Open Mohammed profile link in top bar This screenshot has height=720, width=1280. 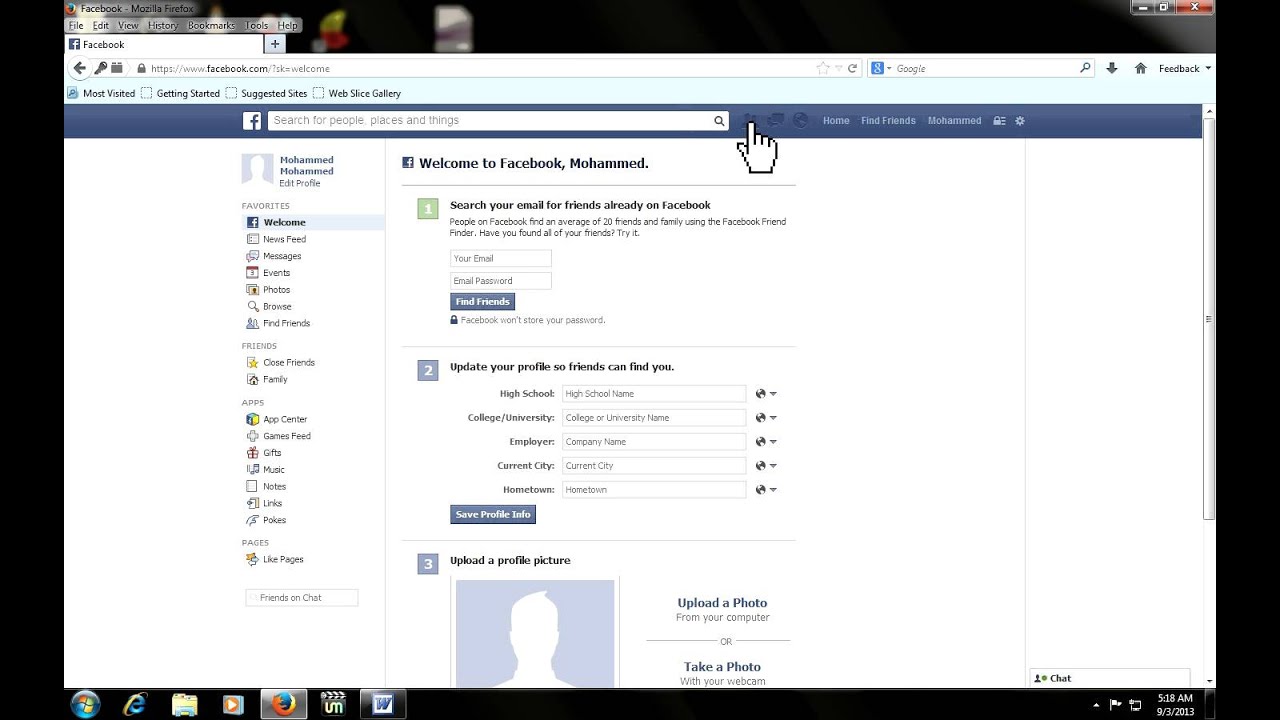pos(954,121)
